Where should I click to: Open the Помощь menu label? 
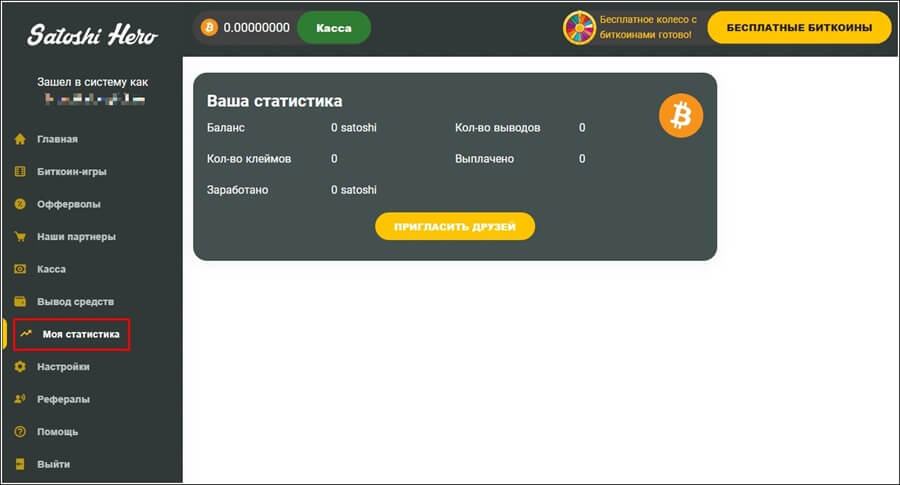pos(57,432)
